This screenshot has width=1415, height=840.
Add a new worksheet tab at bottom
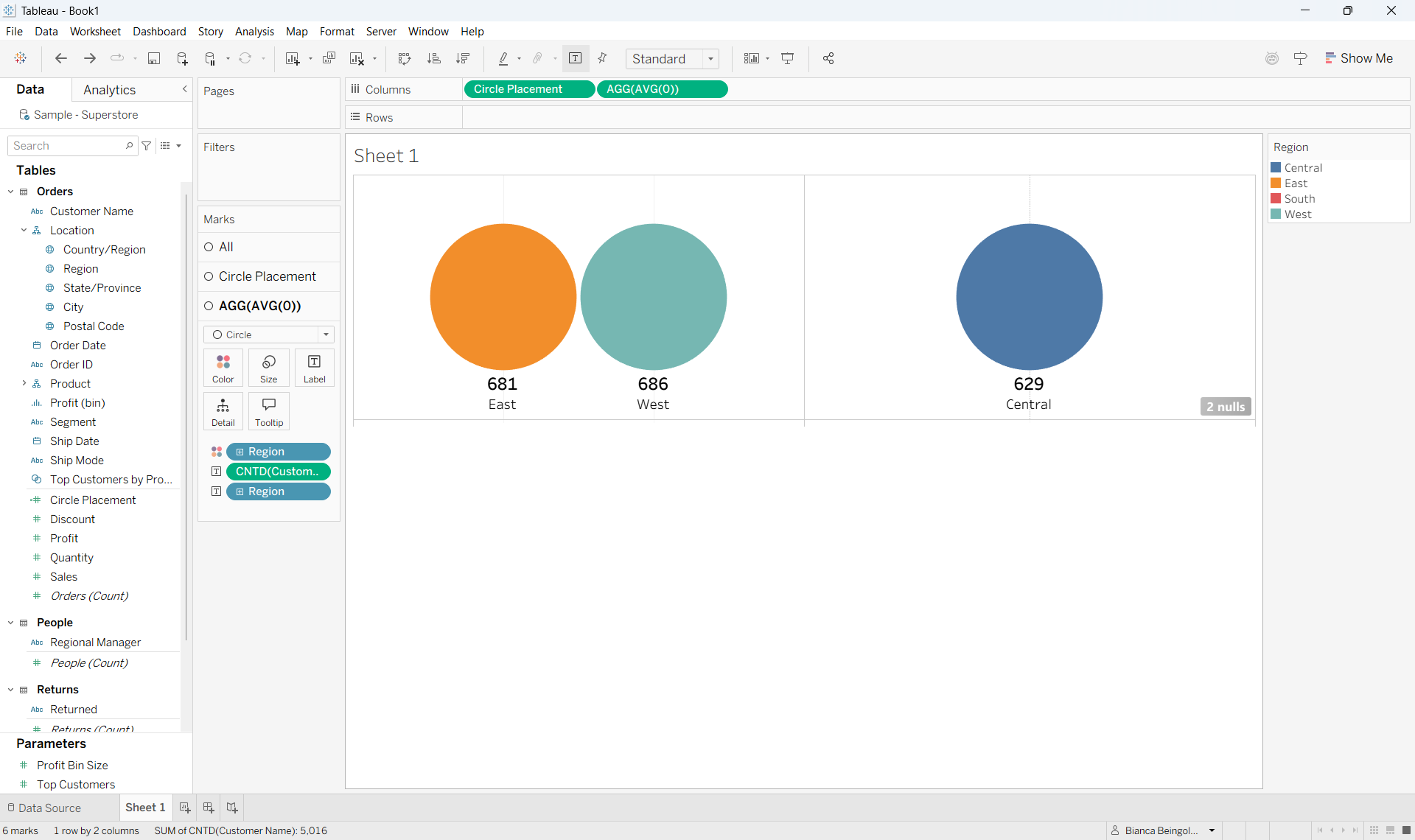click(185, 808)
